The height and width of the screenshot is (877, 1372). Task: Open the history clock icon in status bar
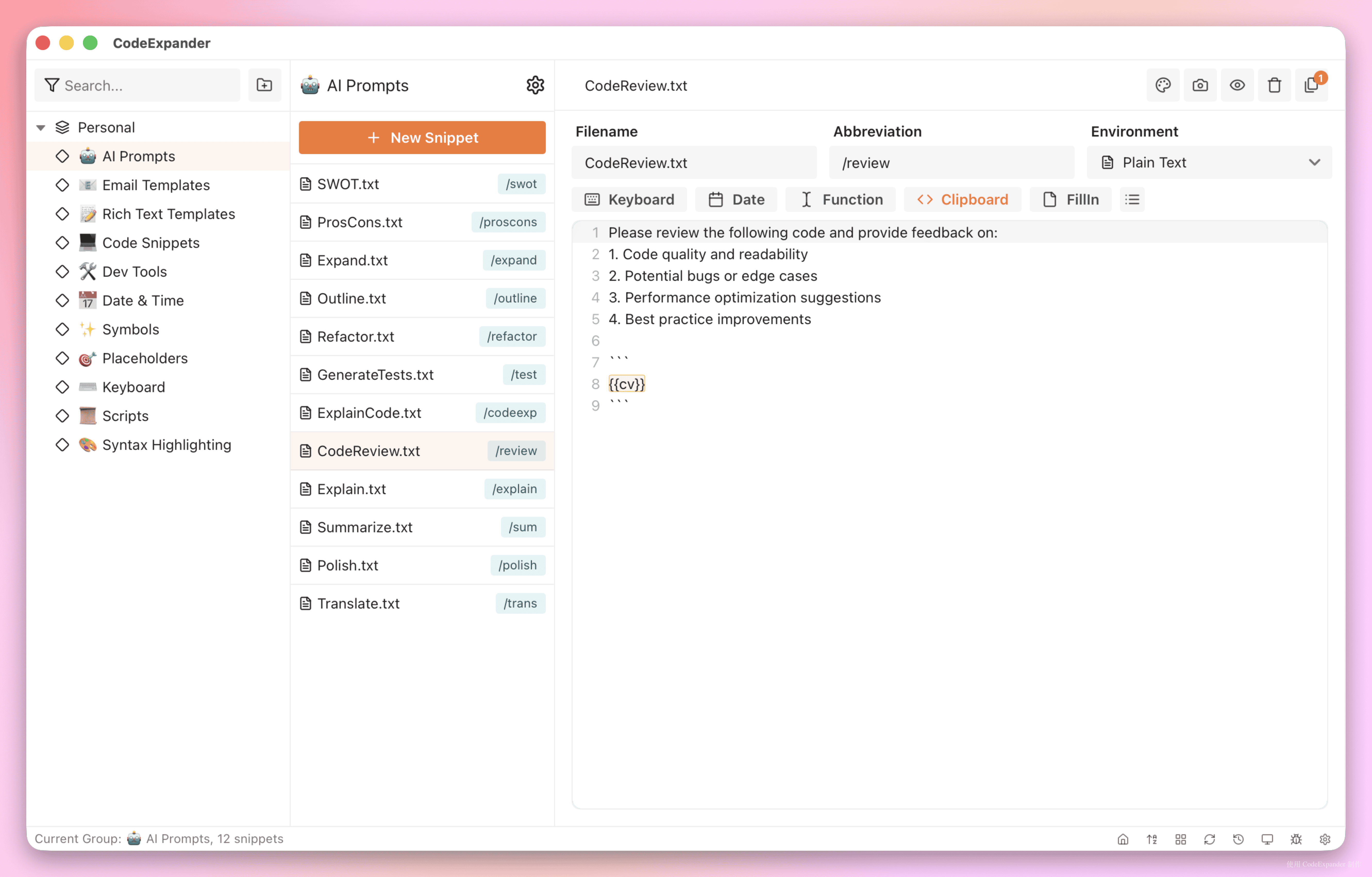pos(1238,839)
